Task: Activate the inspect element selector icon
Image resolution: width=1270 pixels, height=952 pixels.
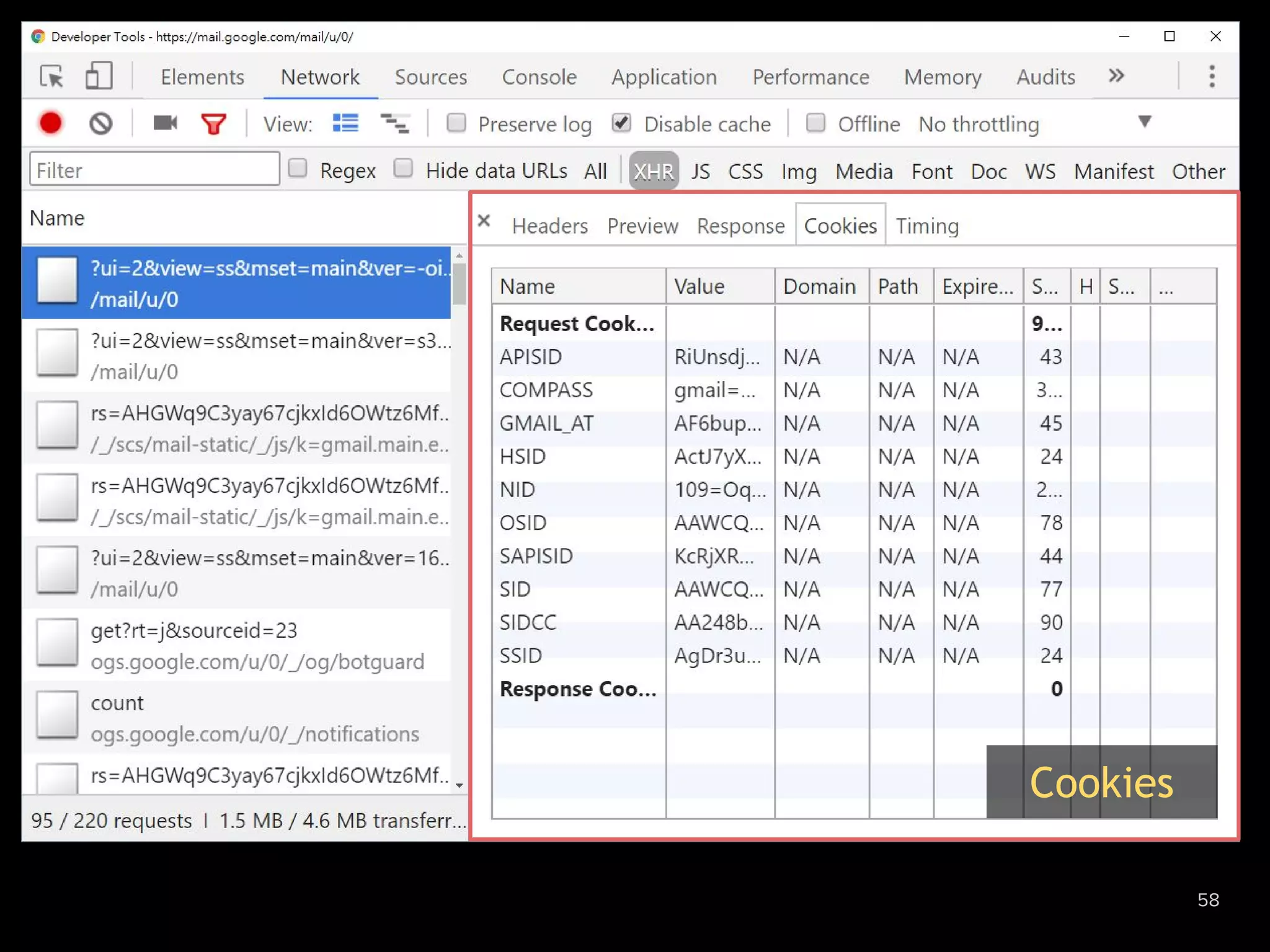Action: click(52, 77)
